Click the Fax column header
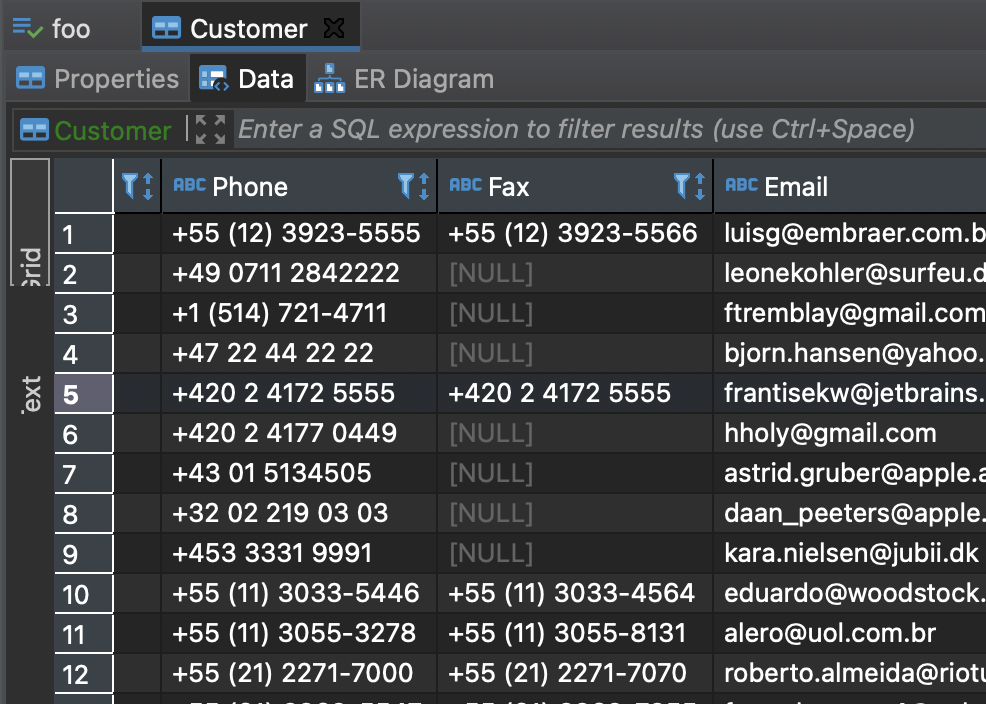This screenshot has height=704, width=986. 575,187
